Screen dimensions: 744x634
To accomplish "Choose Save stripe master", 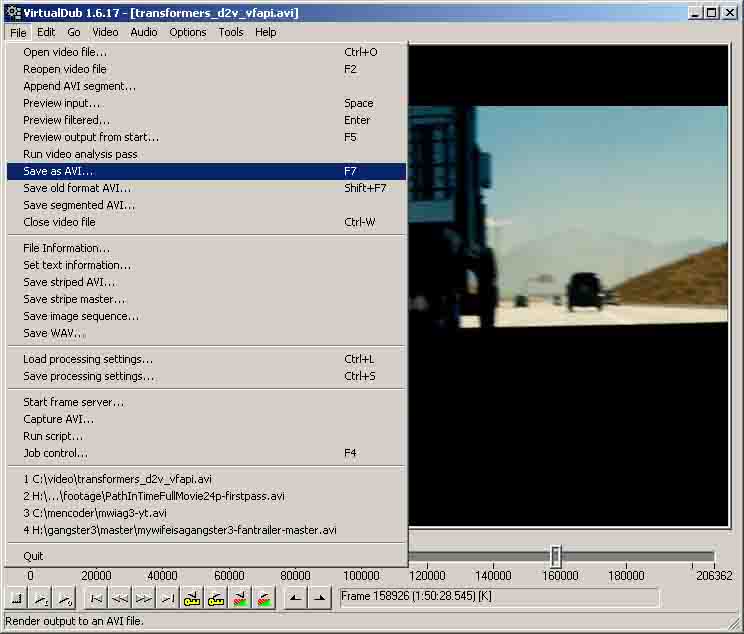I will pyautogui.click(x=206, y=299).
